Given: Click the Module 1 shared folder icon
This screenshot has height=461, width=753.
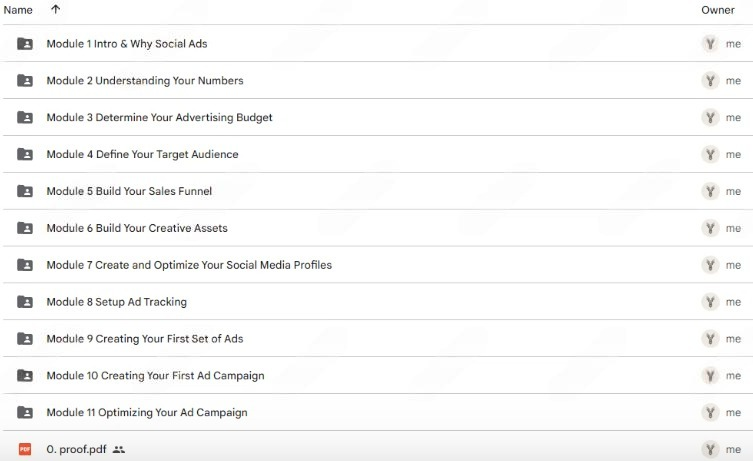Looking at the screenshot, I should (25, 44).
